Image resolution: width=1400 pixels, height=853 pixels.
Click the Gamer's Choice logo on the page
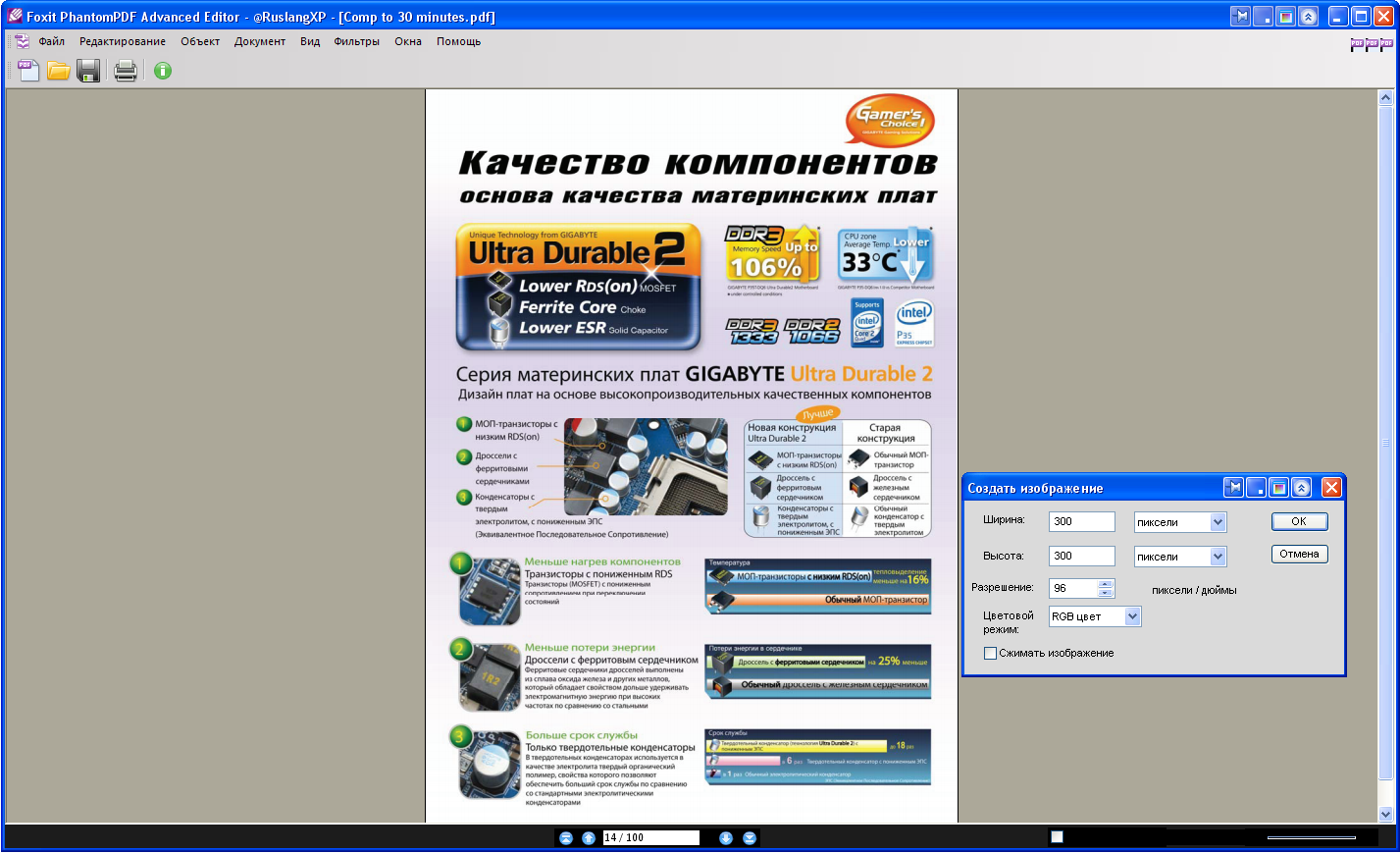890,120
